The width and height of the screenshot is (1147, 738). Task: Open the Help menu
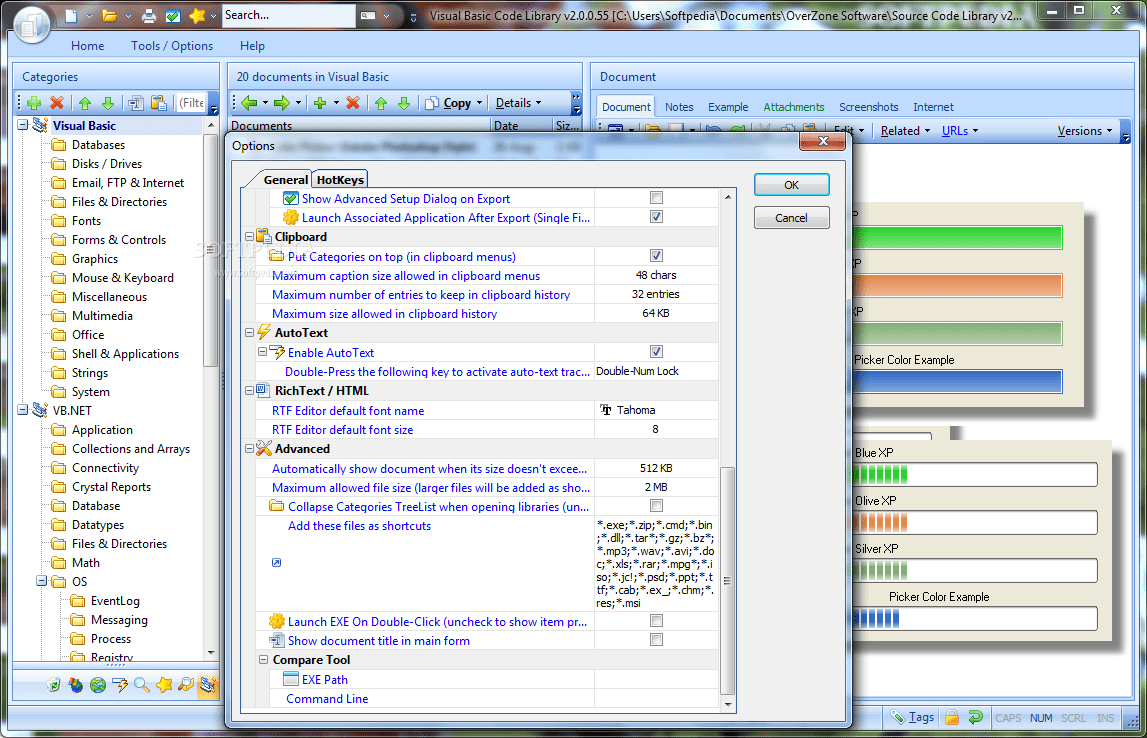pyautogui.click(x=252, y=45)
